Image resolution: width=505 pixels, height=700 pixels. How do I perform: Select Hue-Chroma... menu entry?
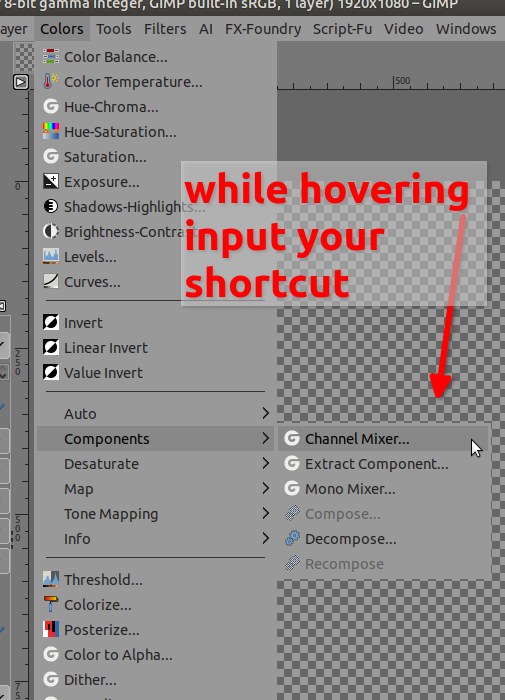155,107
